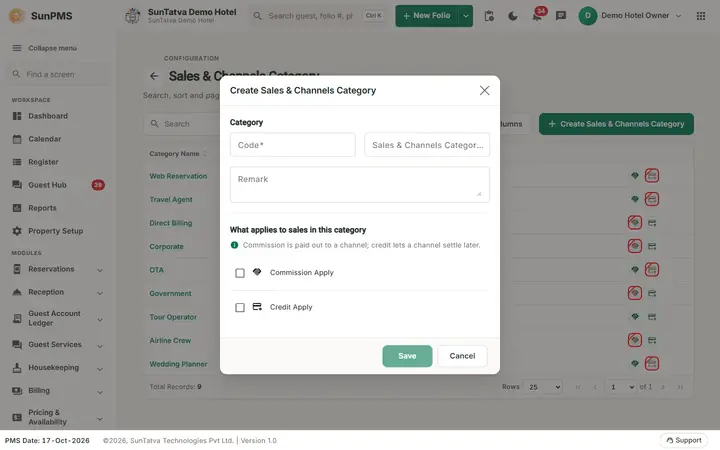Screen dimensions: 720x450
Task: Enable the Credit Apply checkbox
Action: 240,307
